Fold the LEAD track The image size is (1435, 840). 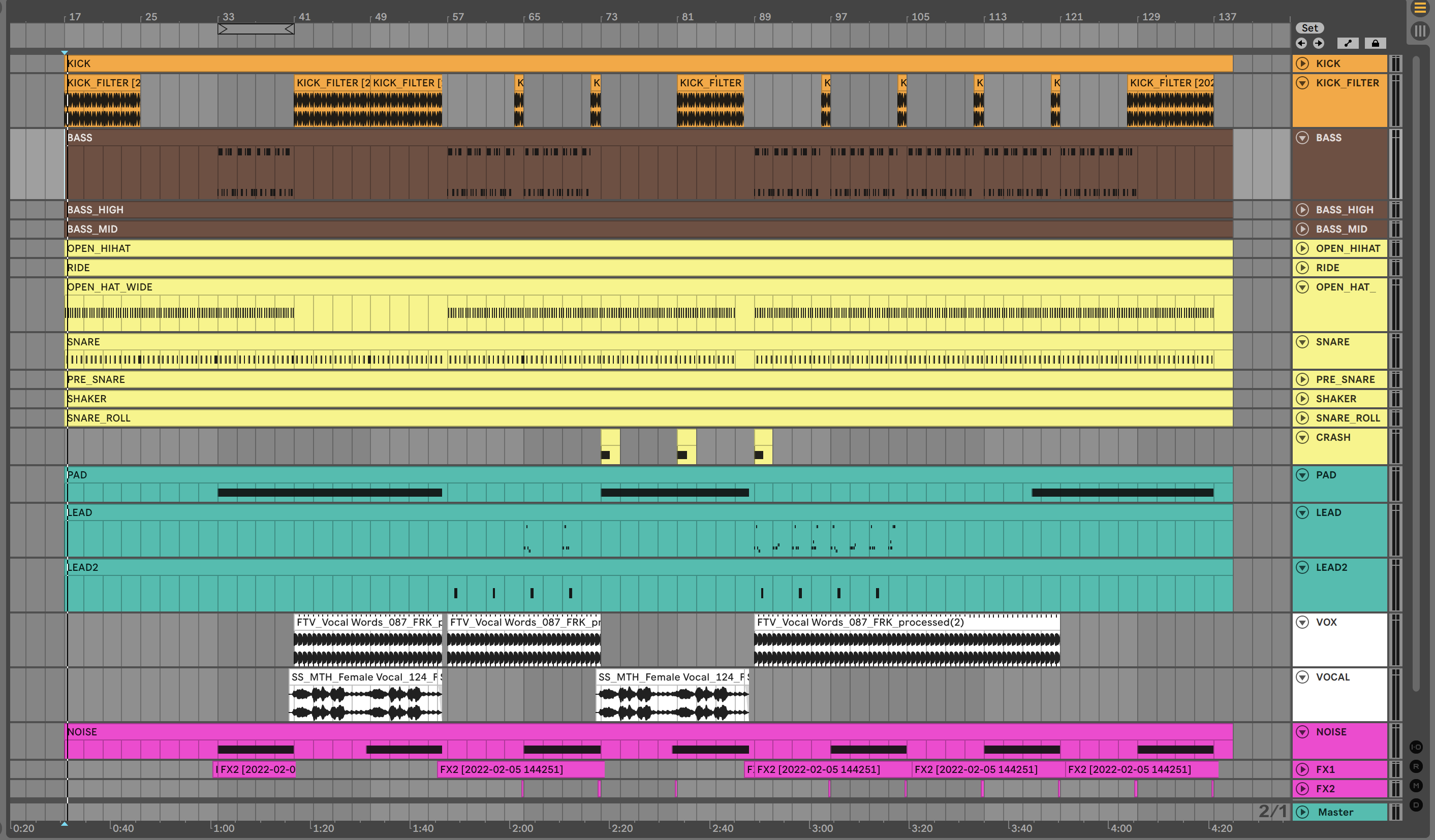click(1302, 513)
